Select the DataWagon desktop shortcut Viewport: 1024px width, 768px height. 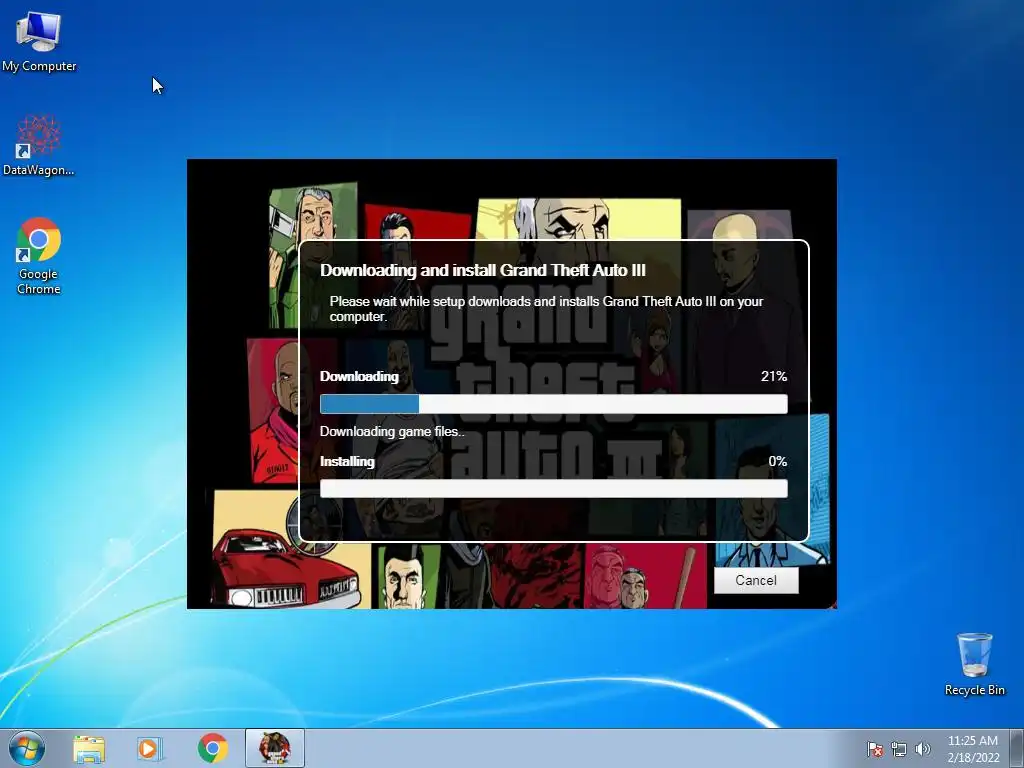pos(39,146)
